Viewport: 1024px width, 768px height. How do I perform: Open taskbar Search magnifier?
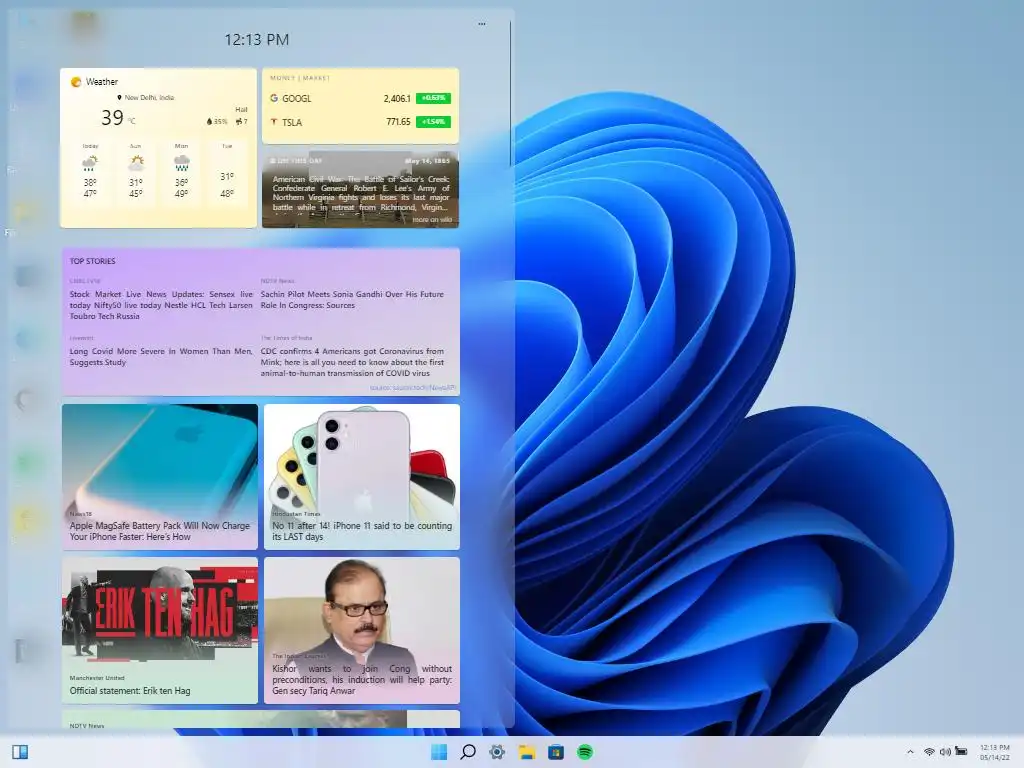coord(468,752)
